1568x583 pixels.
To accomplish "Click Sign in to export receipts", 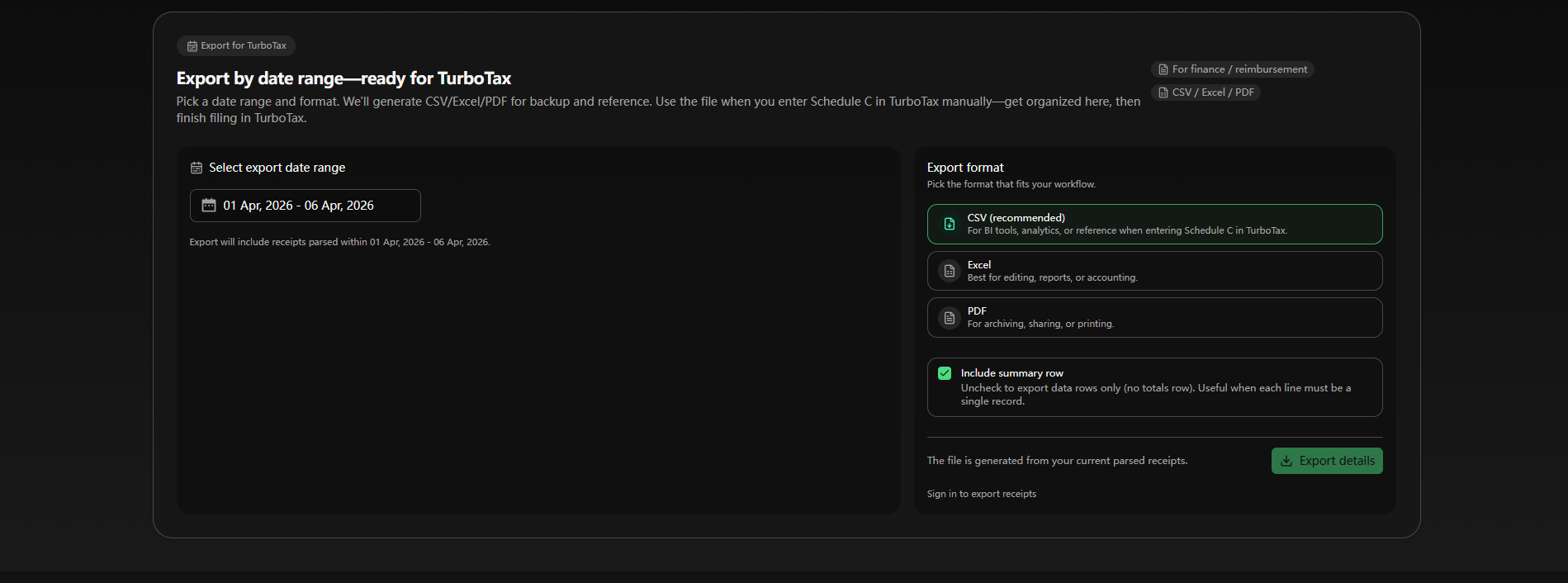I will pyautogui.click(x=981, y=494).
